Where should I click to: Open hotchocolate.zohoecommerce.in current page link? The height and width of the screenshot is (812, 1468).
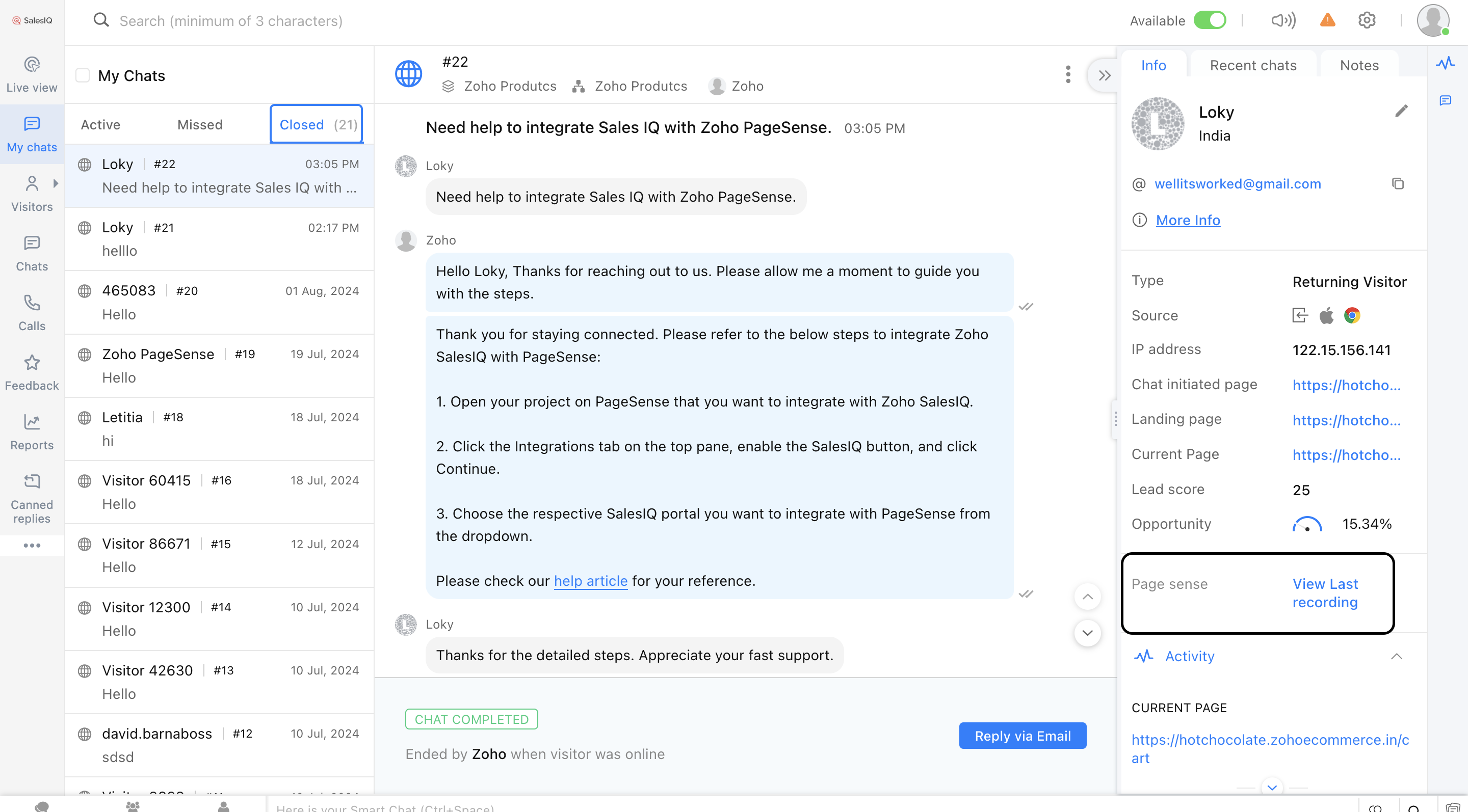click(1270, 749)
